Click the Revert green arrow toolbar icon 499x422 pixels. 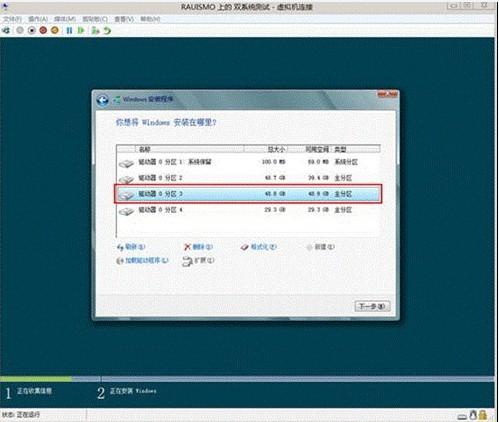(107, 31)
